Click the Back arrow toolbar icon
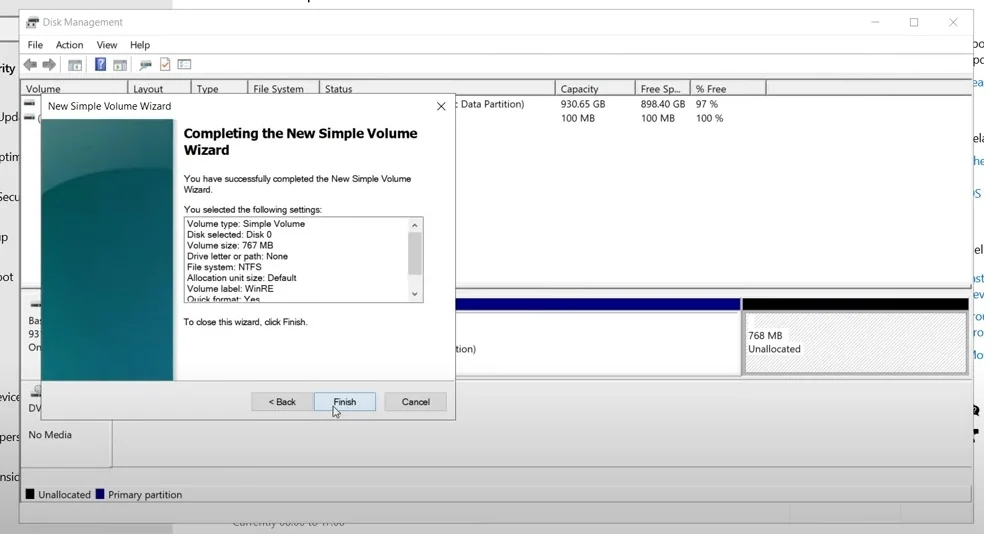The width and height of the screenshot is (990, 540). (30, 64)
